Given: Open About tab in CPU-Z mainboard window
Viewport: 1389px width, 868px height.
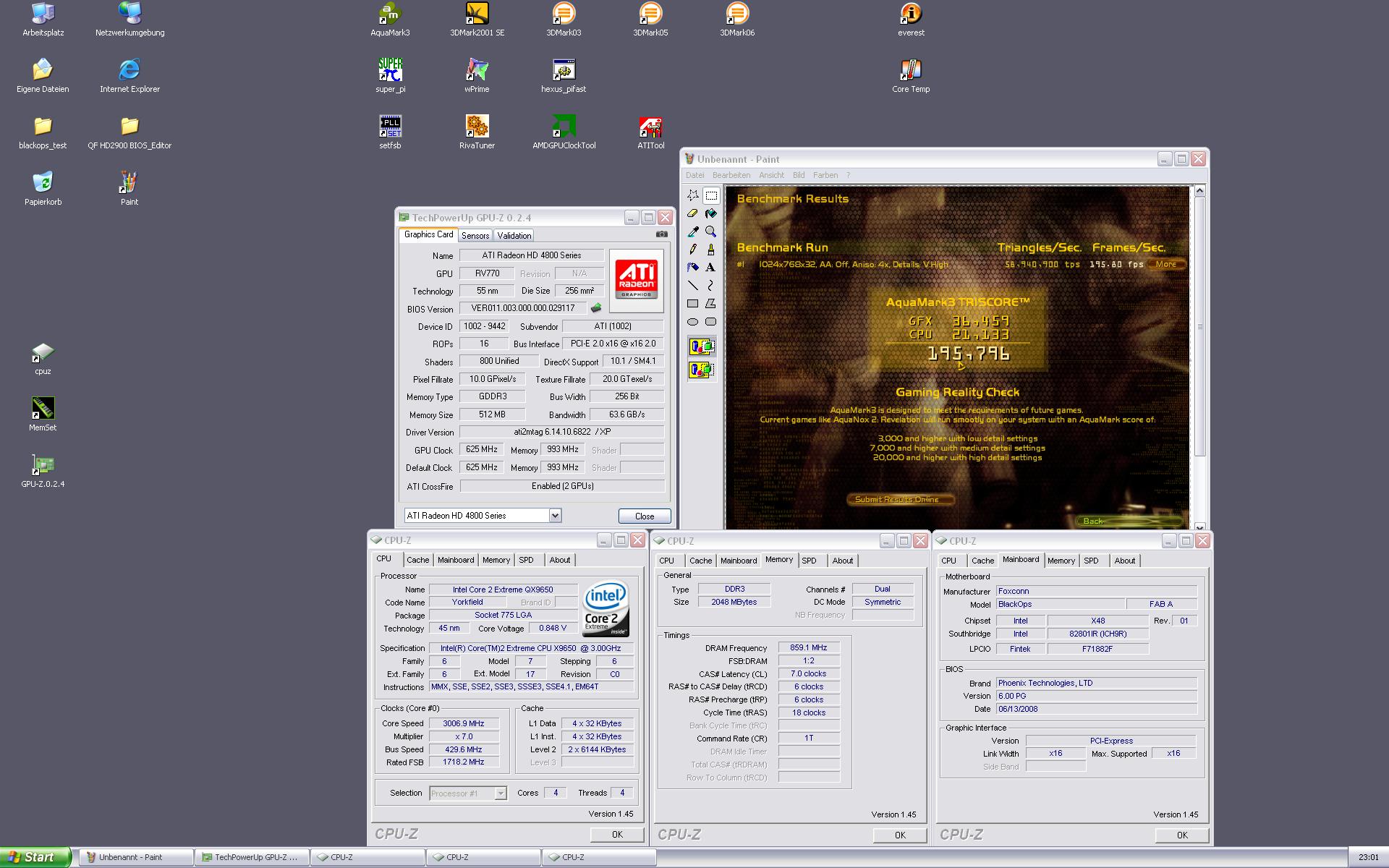Looking at the screenshot, I should [x=1124, y=561].
